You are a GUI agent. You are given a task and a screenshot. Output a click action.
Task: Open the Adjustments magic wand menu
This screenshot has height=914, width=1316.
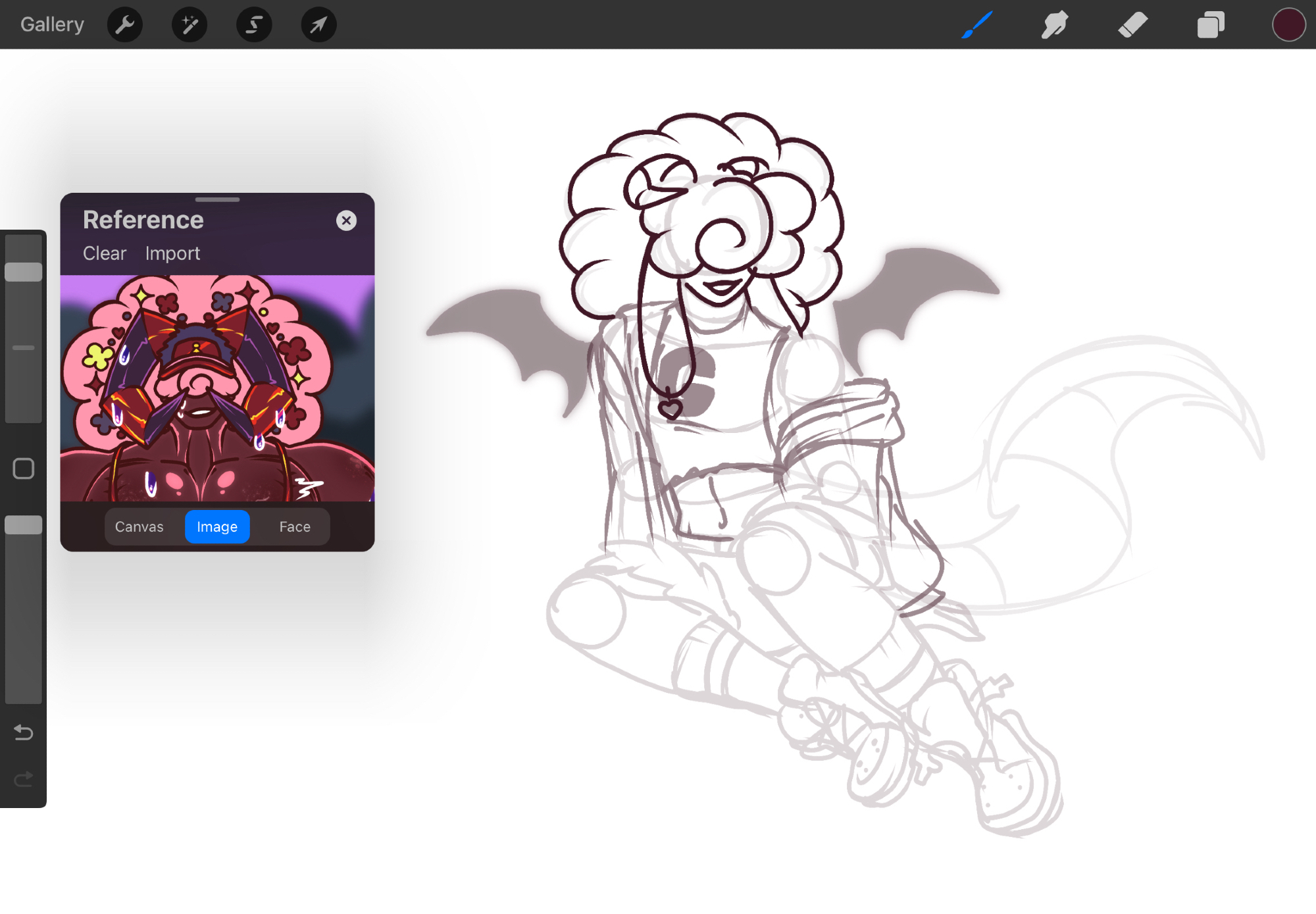point(190,25)
